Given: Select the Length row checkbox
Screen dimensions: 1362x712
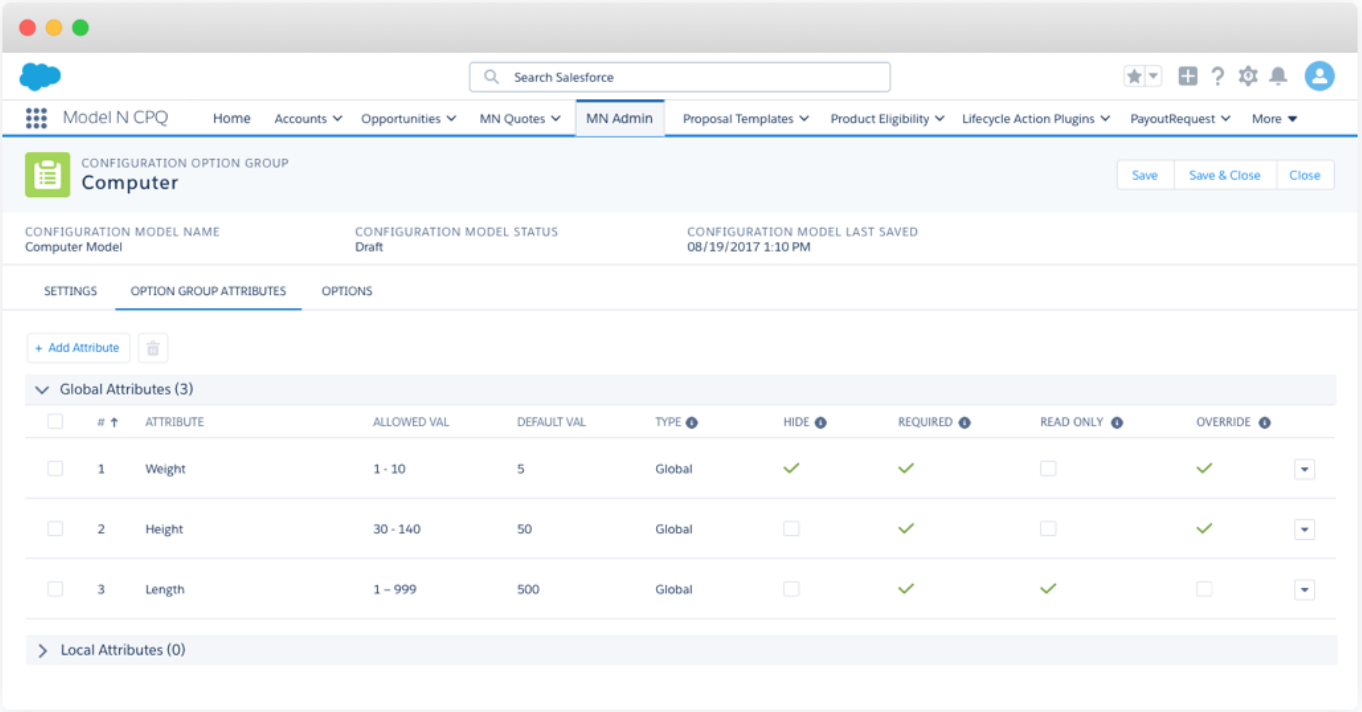Looking at the screenshot, I should point(55,589).
